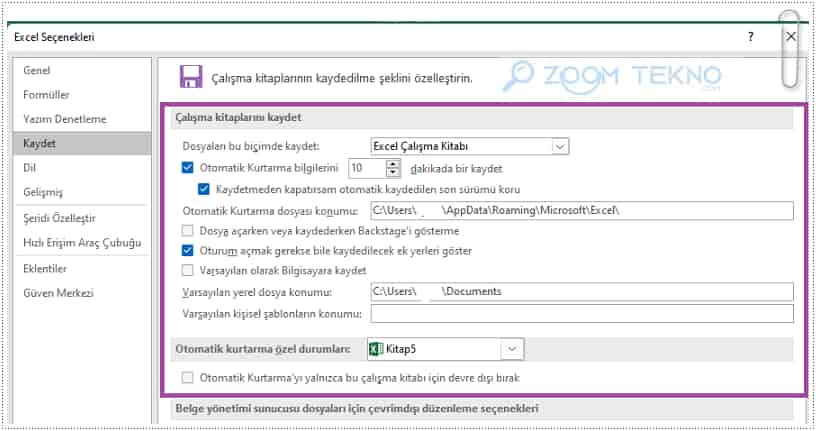Open Şeridi Özelleştir settings

pyautogui.click(x=59, y=218)
